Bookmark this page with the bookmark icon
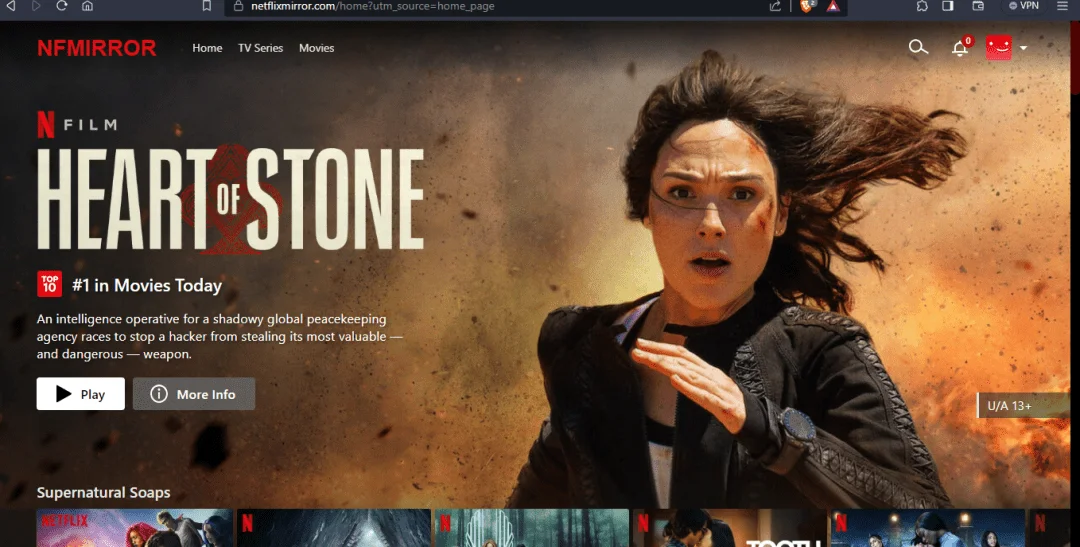Viewport: 1080px width, 547px height. [x=207, y=6]
